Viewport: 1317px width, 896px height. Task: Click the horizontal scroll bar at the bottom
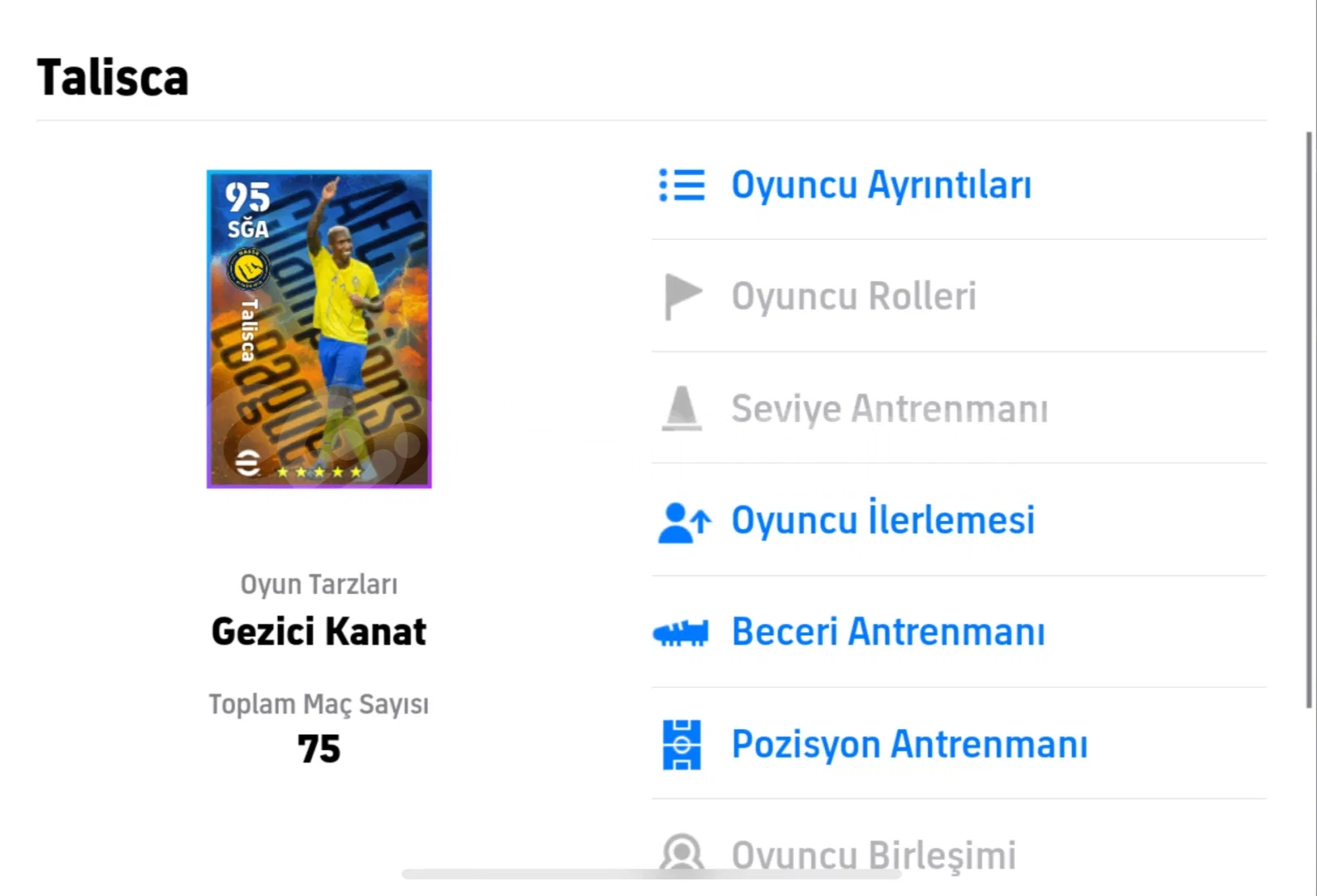651,874
